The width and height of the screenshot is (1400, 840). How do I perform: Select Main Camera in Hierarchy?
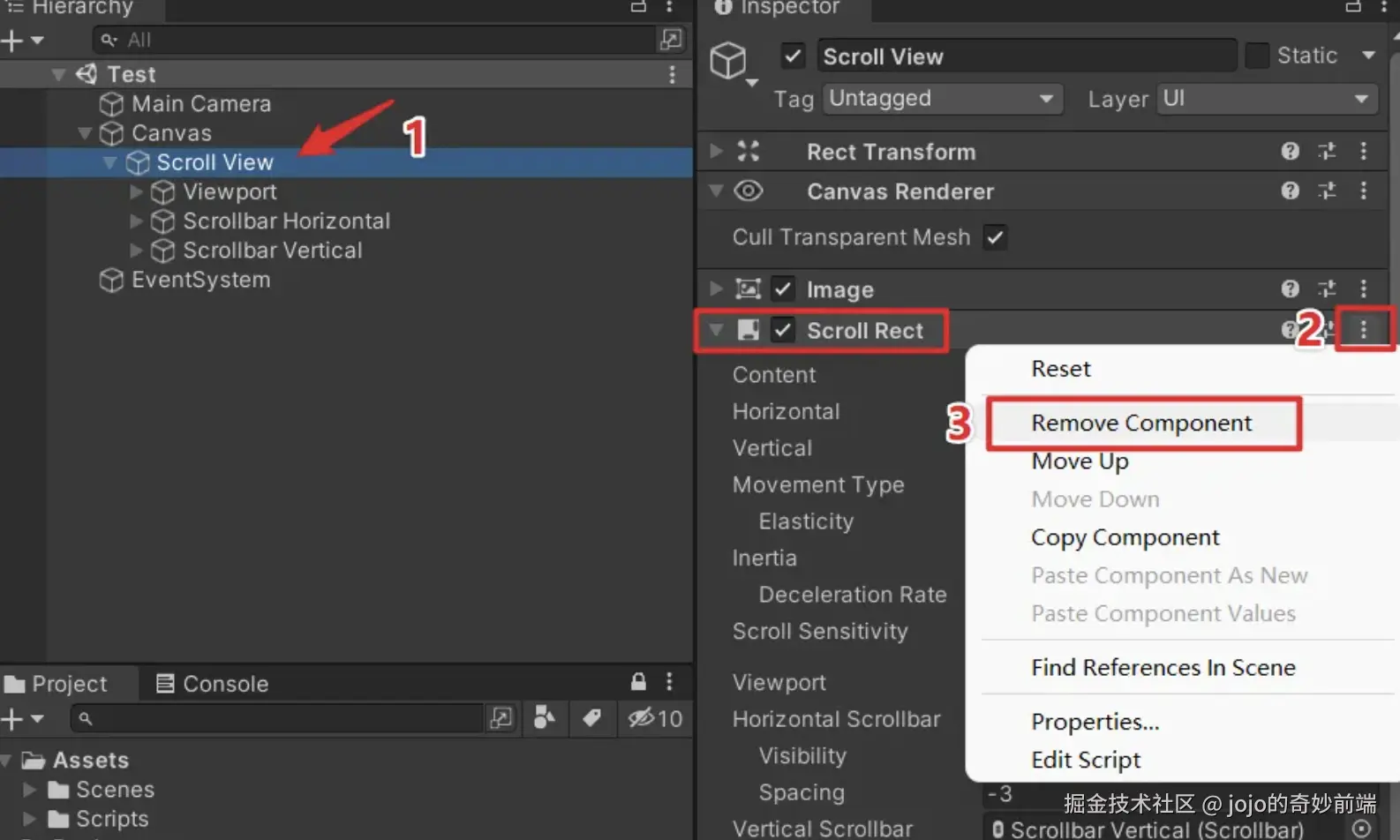click(x=201, y=104)
